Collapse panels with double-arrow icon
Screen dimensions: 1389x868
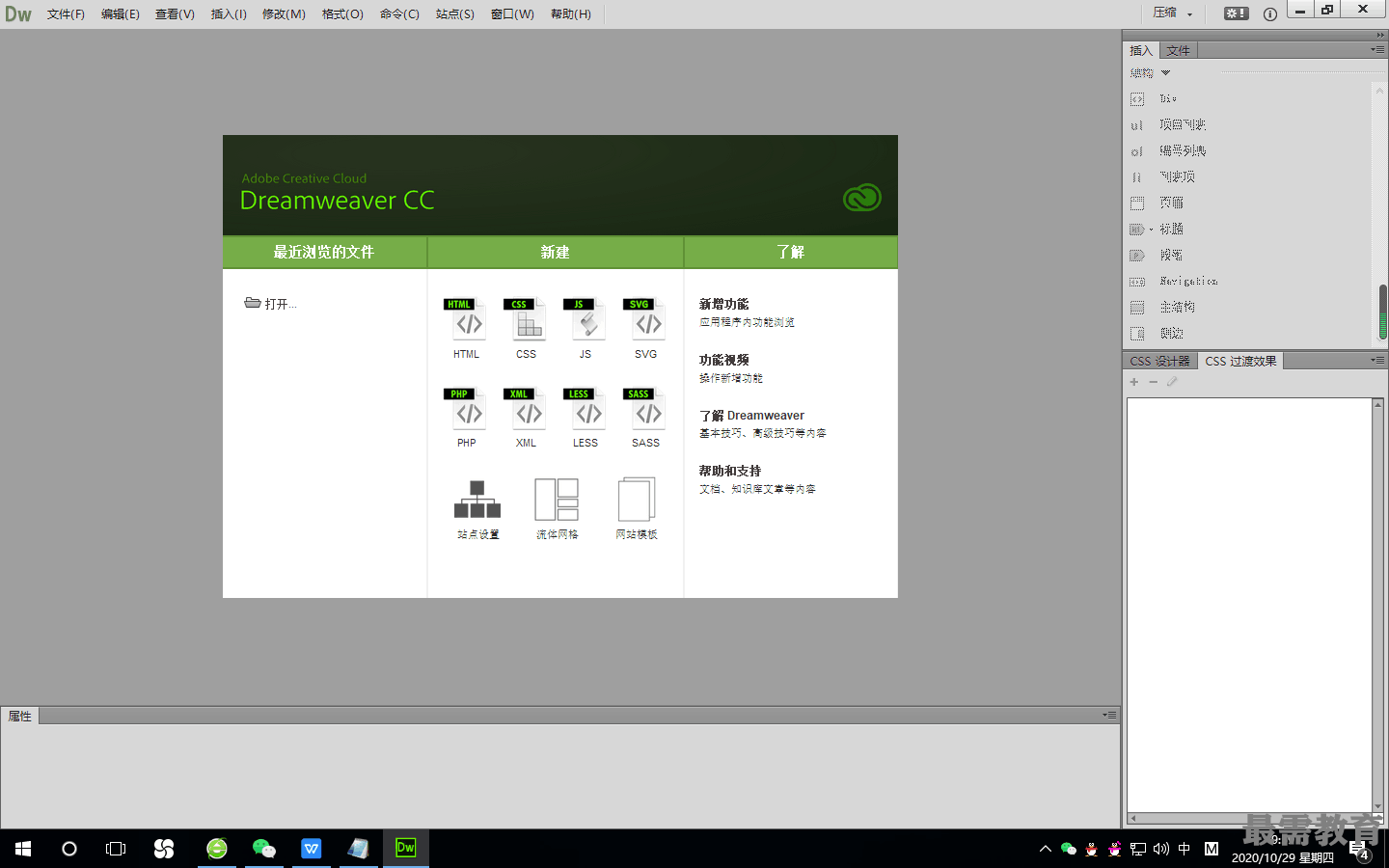[x=1380, y=35]
